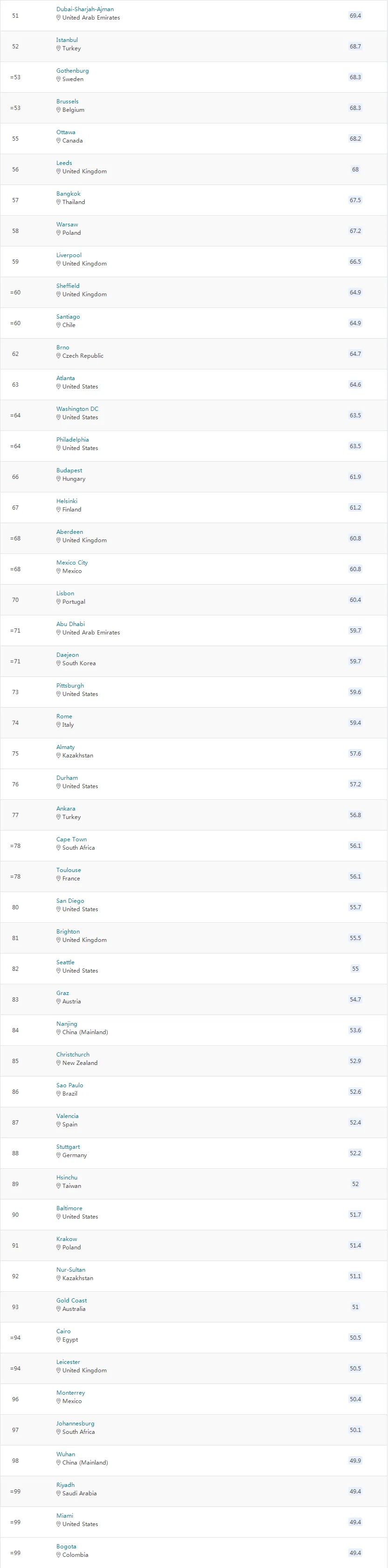Click the pin icon next to Sweden
Image resolution: width=388 pixels, height=1568 pixels.
(59, 79)
